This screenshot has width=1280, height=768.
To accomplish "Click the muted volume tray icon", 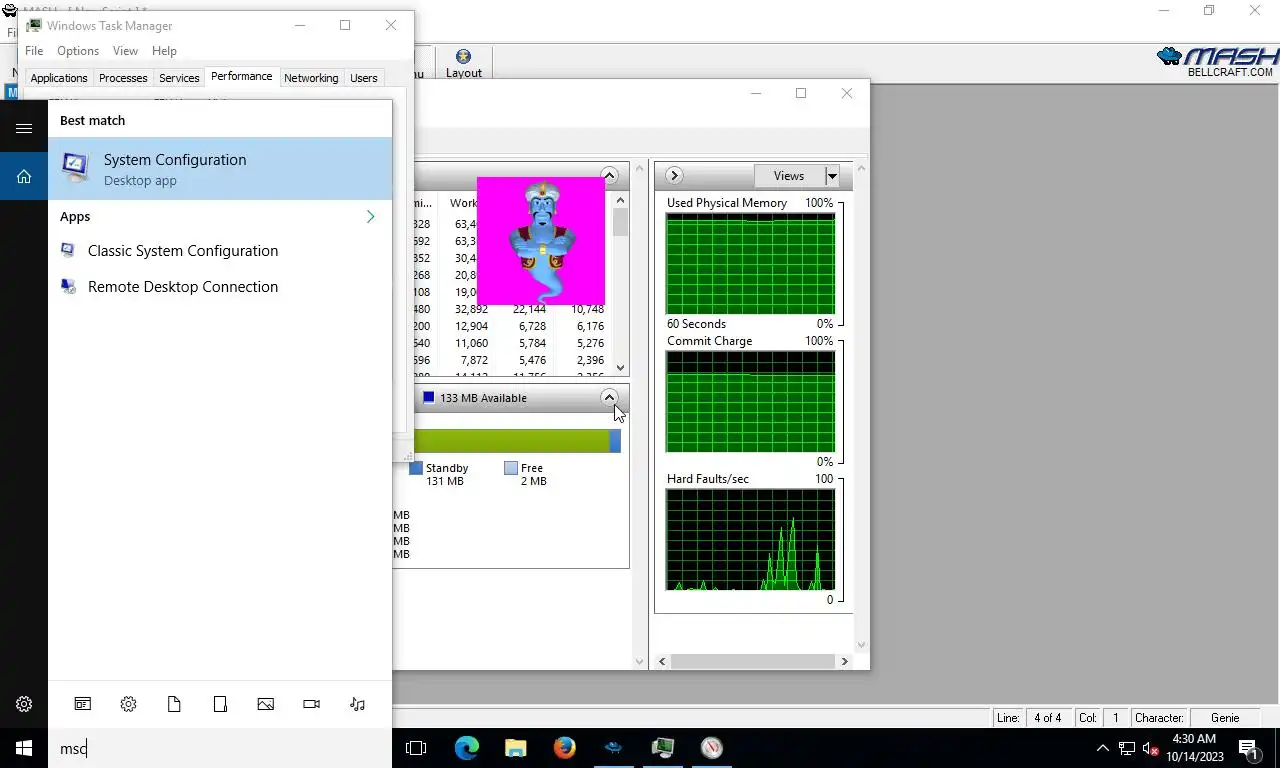I will click(x=1151, y=748).
